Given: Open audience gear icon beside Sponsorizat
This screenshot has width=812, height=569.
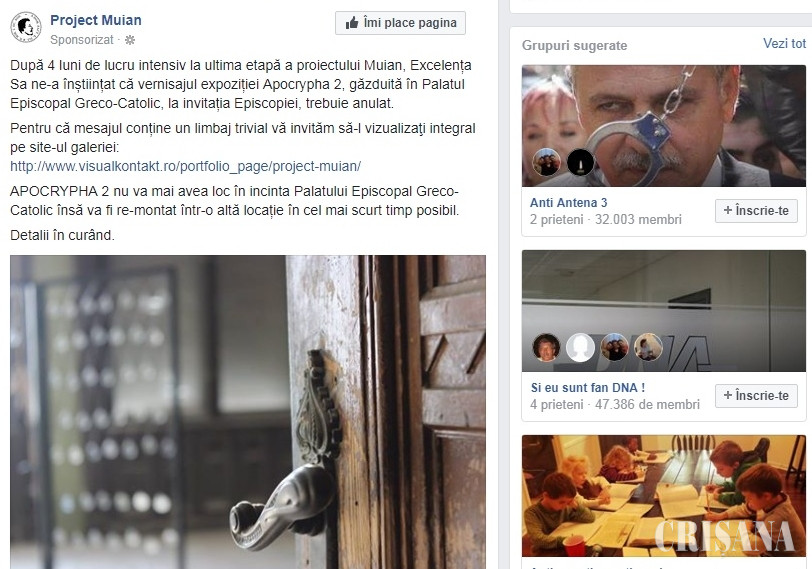Looking at the screenshot, I should (130, 40).
